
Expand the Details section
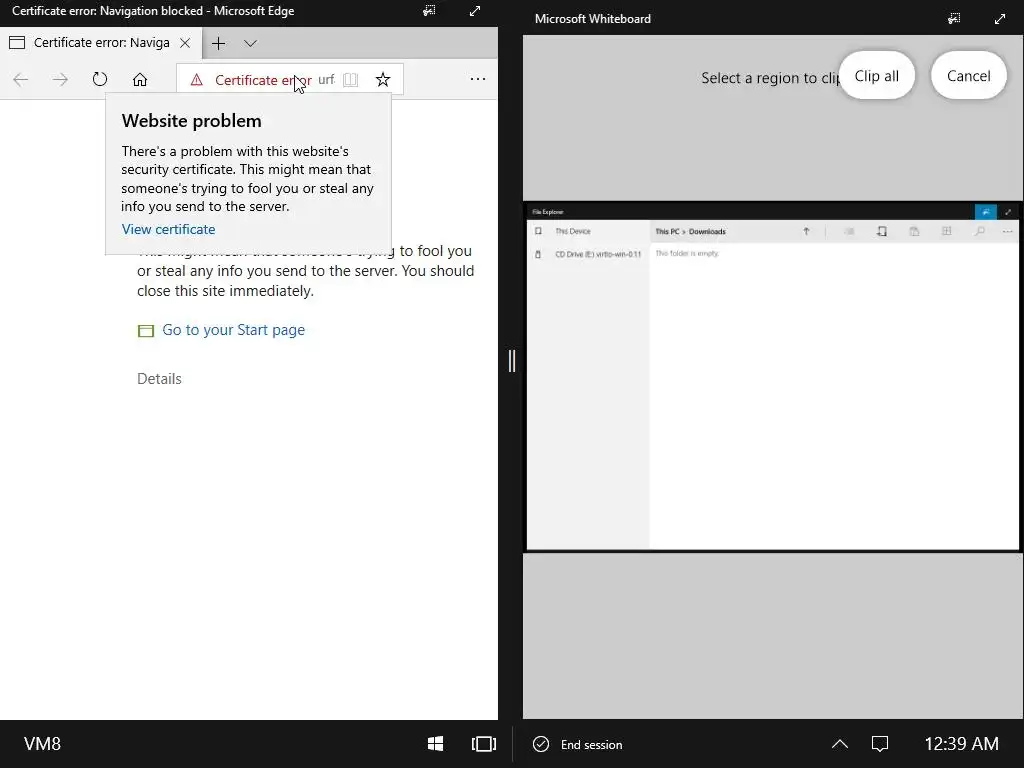159,379
